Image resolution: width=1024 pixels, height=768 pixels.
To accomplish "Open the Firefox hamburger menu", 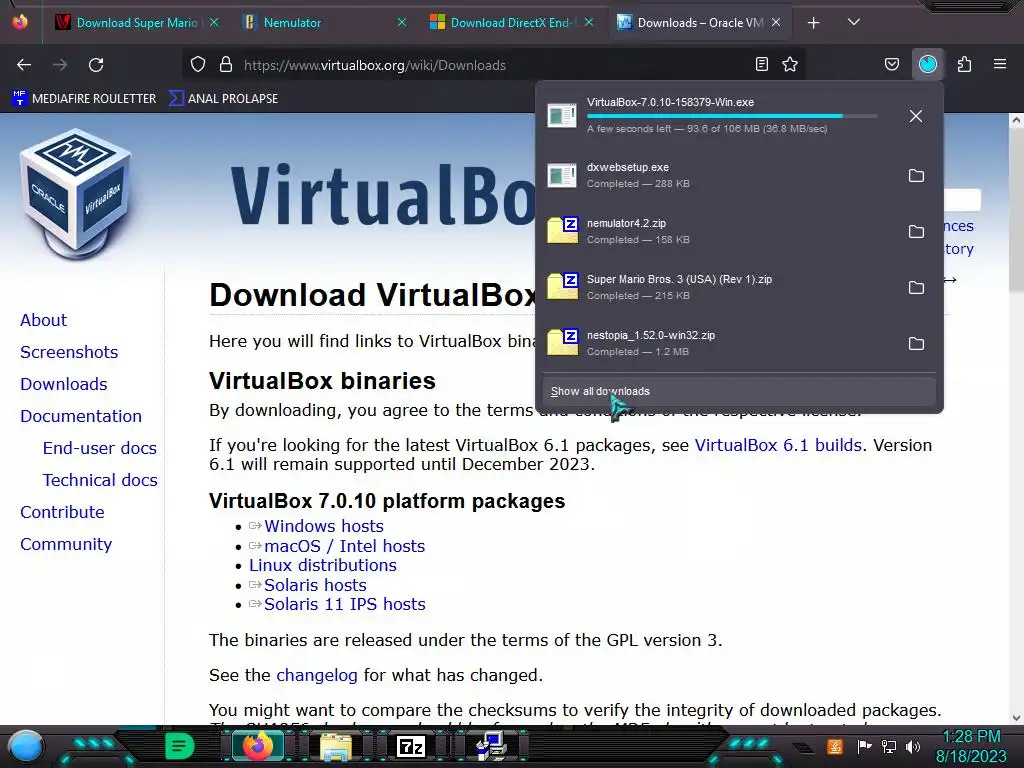I will coord(1000,64).
